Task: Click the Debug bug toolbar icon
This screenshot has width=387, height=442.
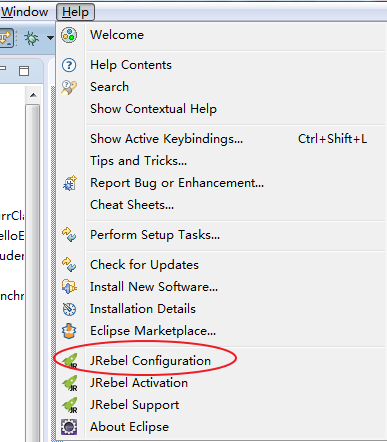Action: click(31, 38)
